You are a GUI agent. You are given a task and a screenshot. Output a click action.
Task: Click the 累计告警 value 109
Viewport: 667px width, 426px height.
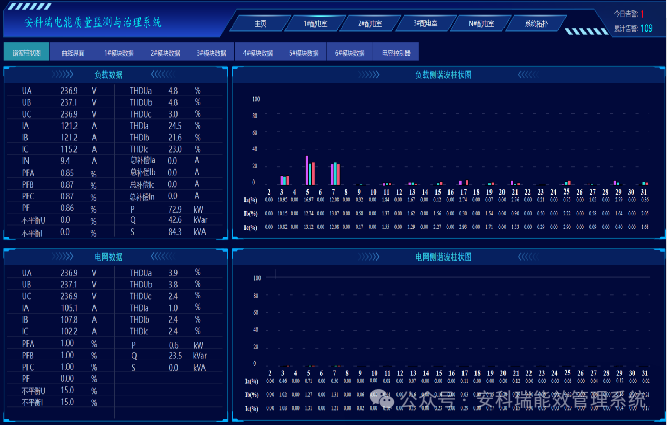[x=646, y=29]
